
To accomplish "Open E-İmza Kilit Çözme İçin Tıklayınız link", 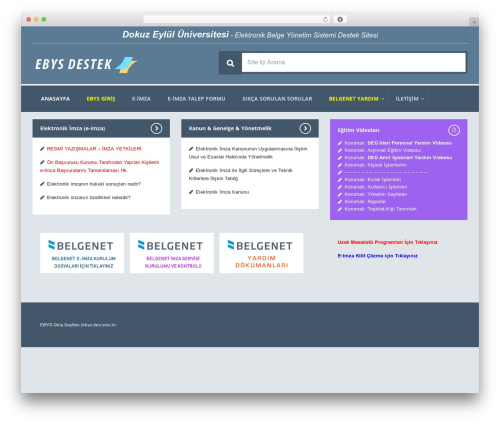I will coord(378,256).
